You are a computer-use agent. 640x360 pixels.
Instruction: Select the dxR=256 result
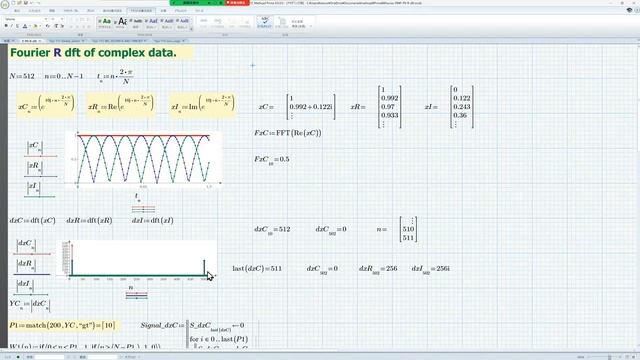click(x=378, y=269)
